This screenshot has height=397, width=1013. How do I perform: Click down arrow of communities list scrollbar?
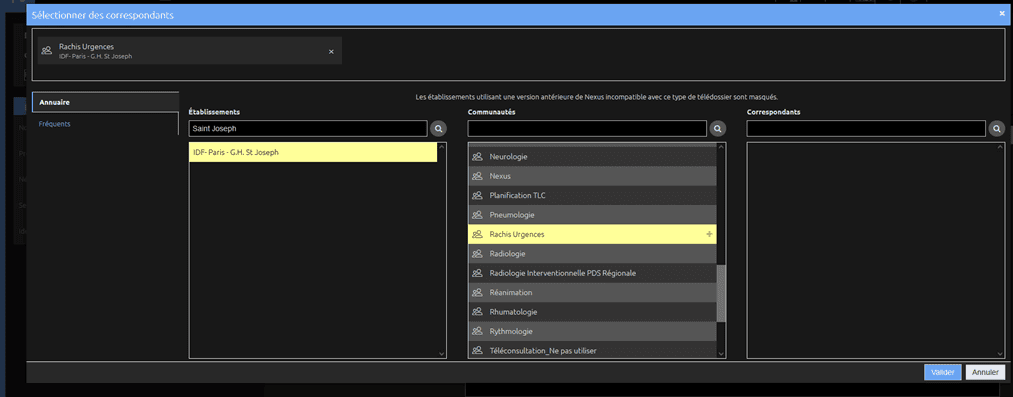tap(721, 353)
